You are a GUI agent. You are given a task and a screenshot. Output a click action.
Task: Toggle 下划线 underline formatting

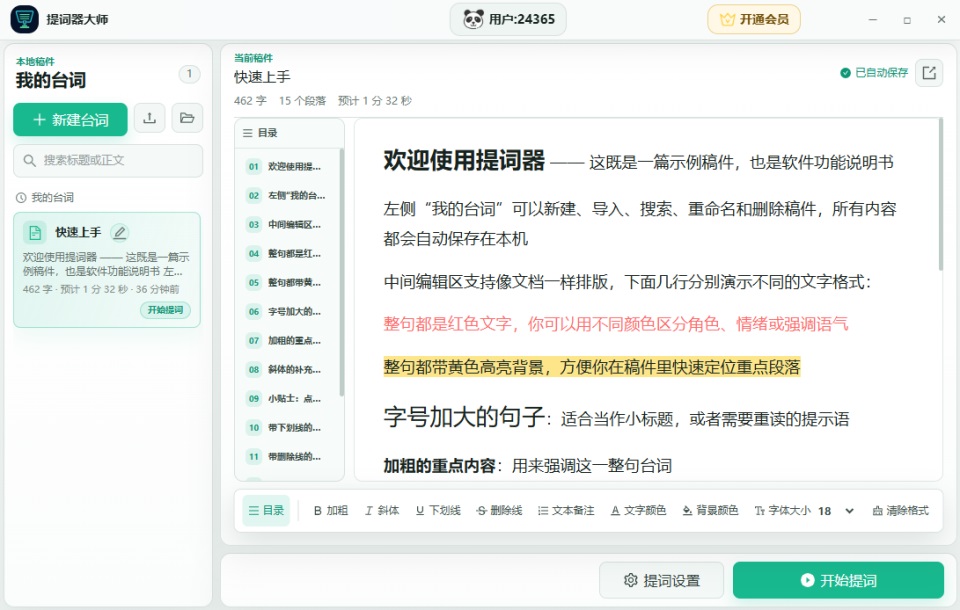438,511
